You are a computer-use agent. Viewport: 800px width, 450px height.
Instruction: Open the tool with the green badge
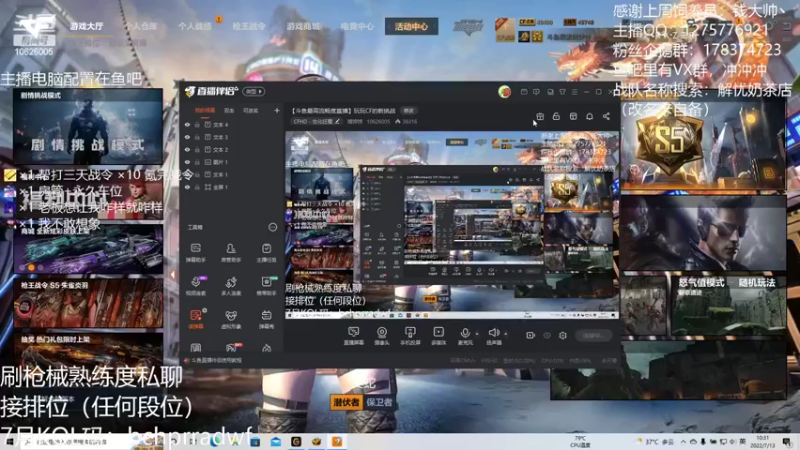(x=266, y=286)
